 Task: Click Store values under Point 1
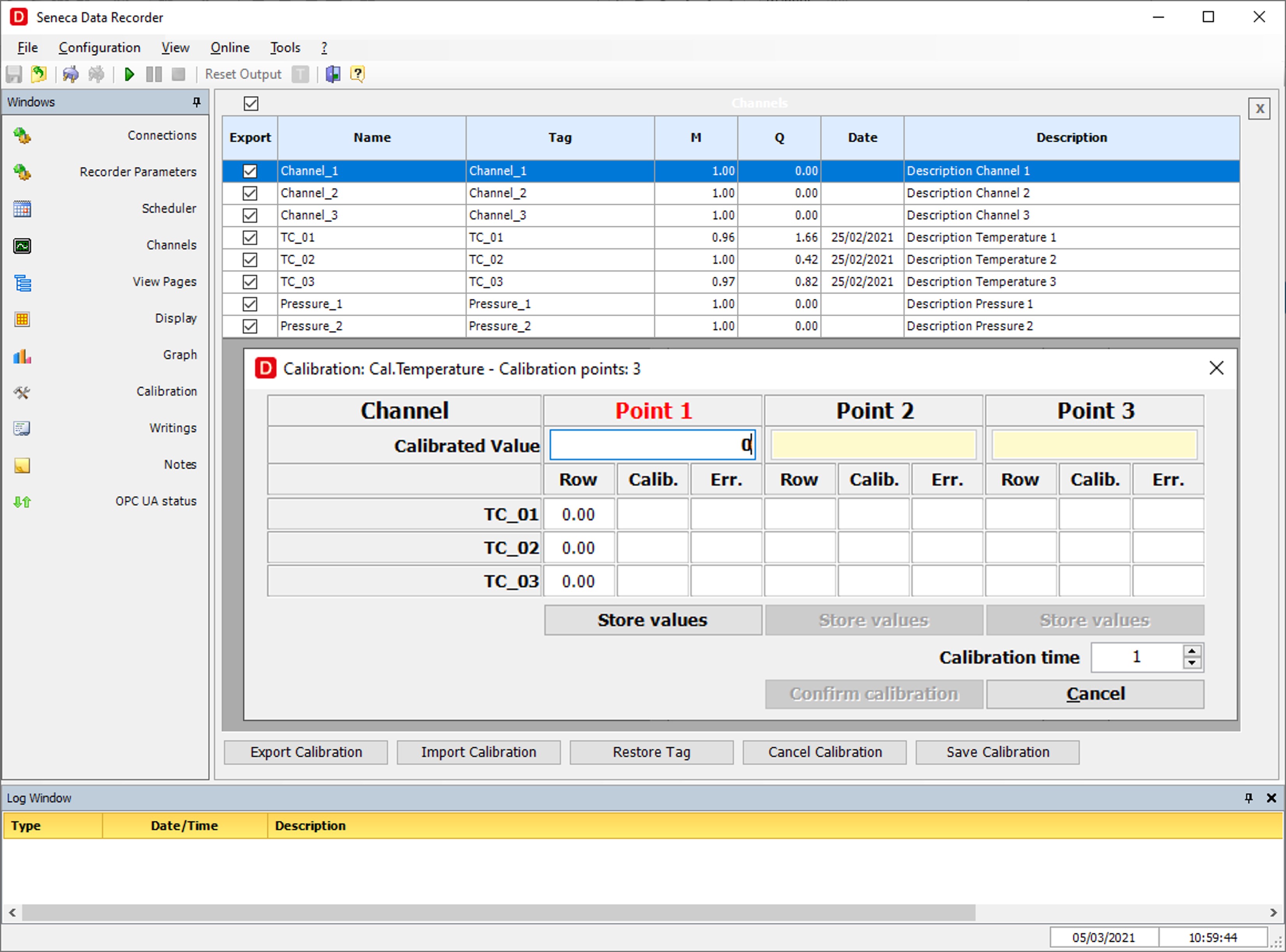652,620
